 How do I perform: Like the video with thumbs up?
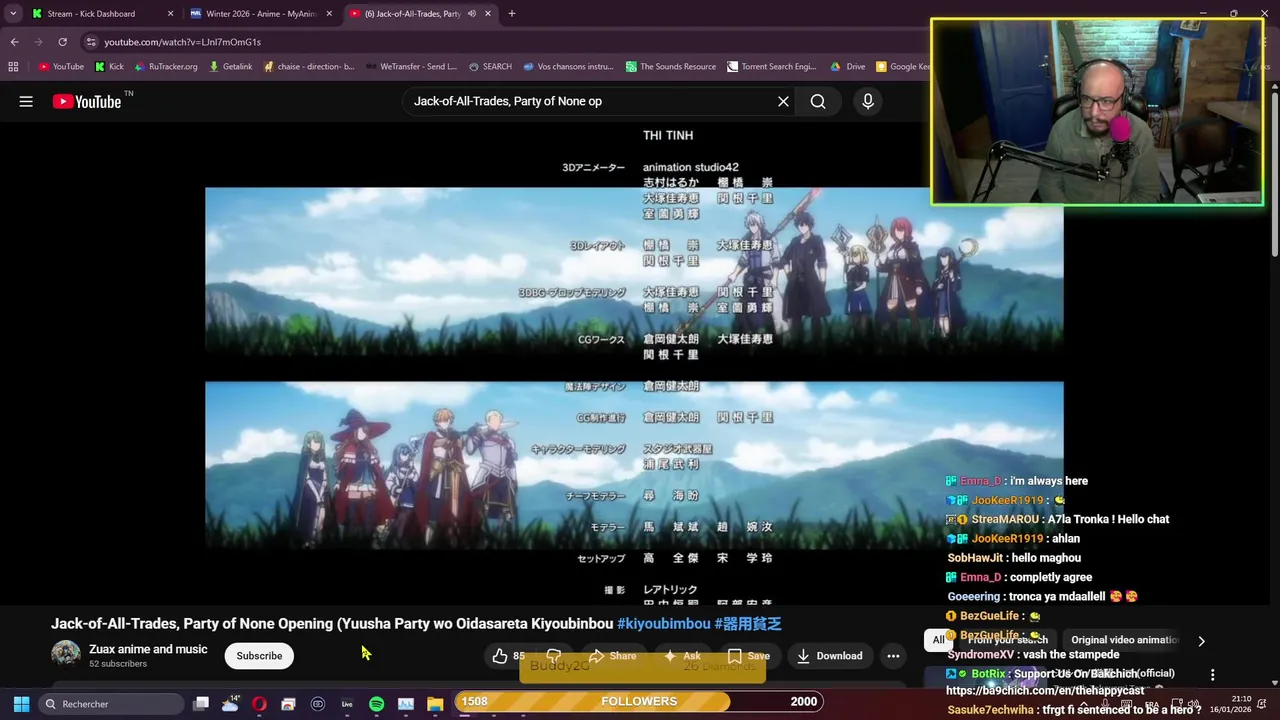click(x=507, y=656)
